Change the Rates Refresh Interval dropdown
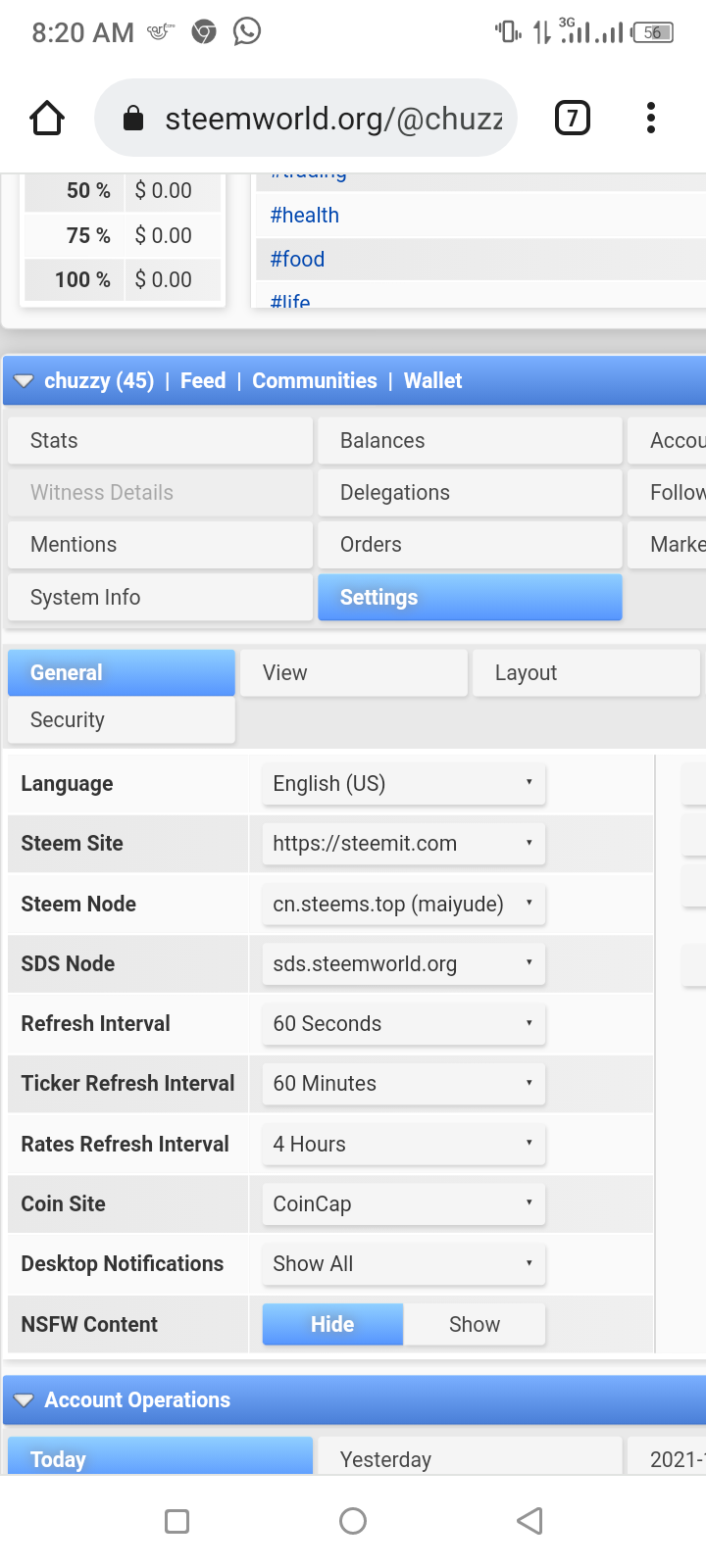Image resolution: width=706 pixels, height=1568 pixels. pyautogui.click(x=403, y=1145)
